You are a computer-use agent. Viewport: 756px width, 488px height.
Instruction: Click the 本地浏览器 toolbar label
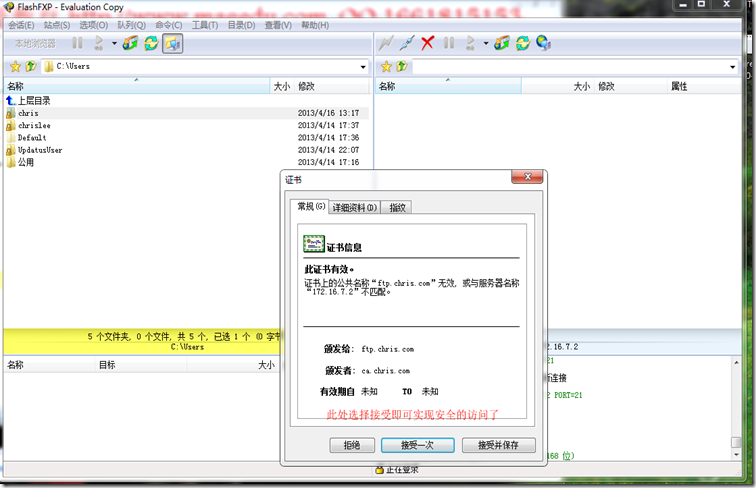click(35, 44)
